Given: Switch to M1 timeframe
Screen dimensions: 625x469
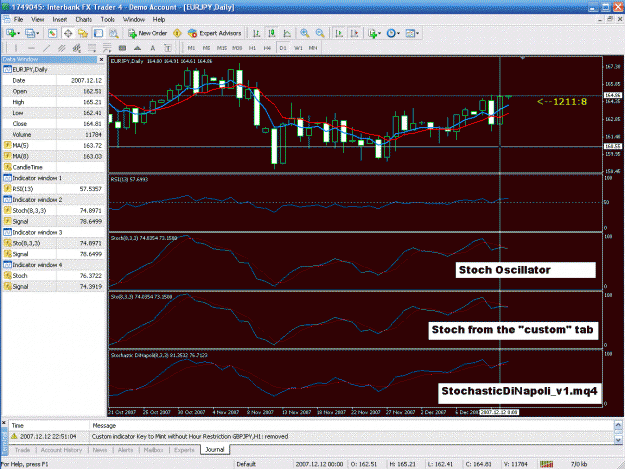Looking at the screenshot, I should pos(191,48).
